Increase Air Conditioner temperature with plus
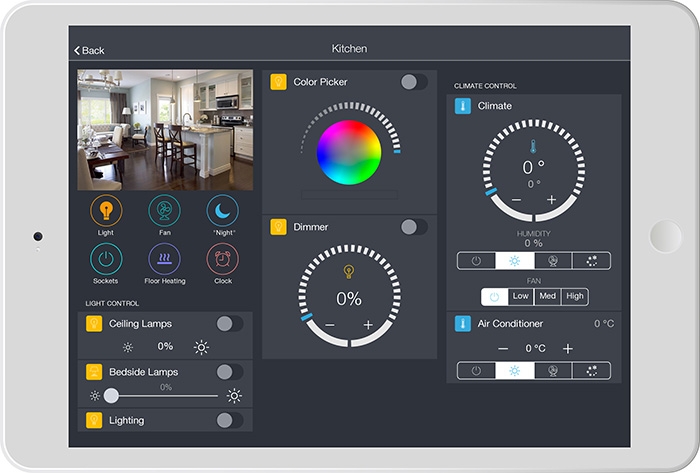 (x=568, y=349)
